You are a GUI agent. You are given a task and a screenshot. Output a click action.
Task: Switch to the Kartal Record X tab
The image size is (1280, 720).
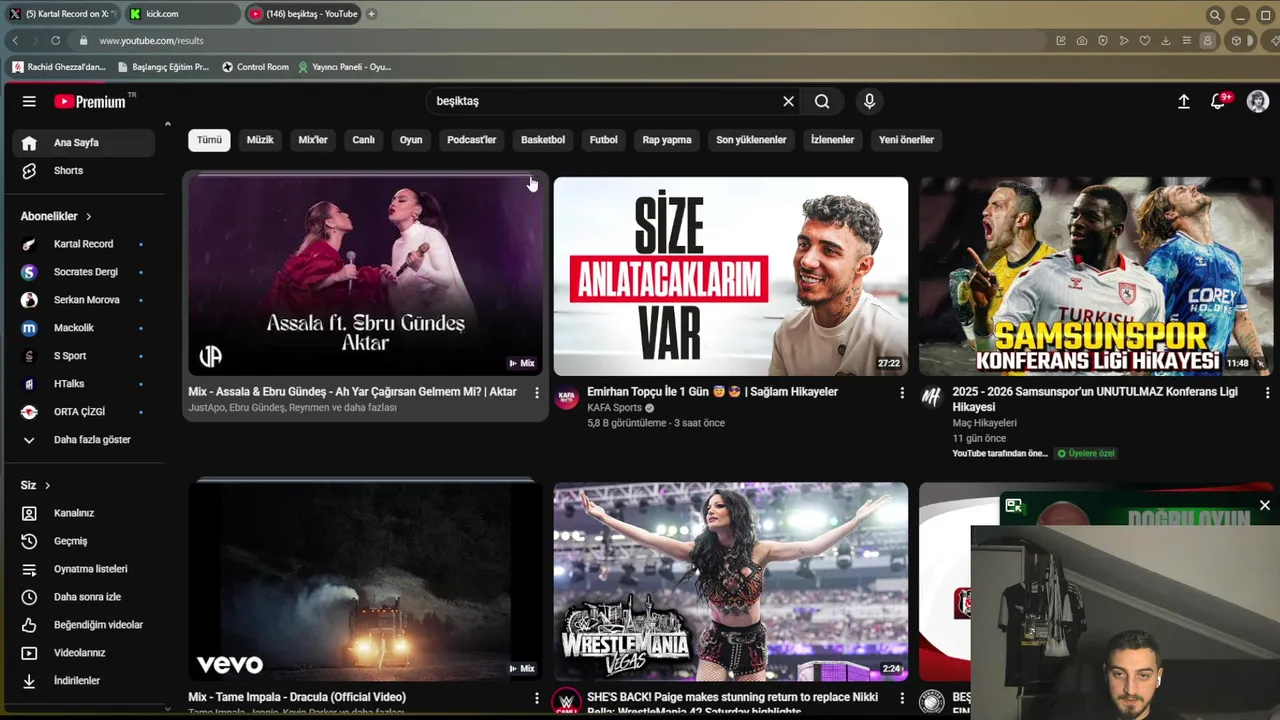[62, 14]
